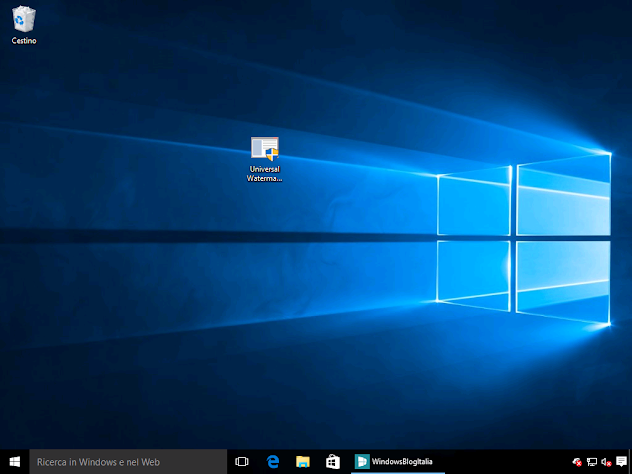Open Task View from the taskbar

point(241,462)
